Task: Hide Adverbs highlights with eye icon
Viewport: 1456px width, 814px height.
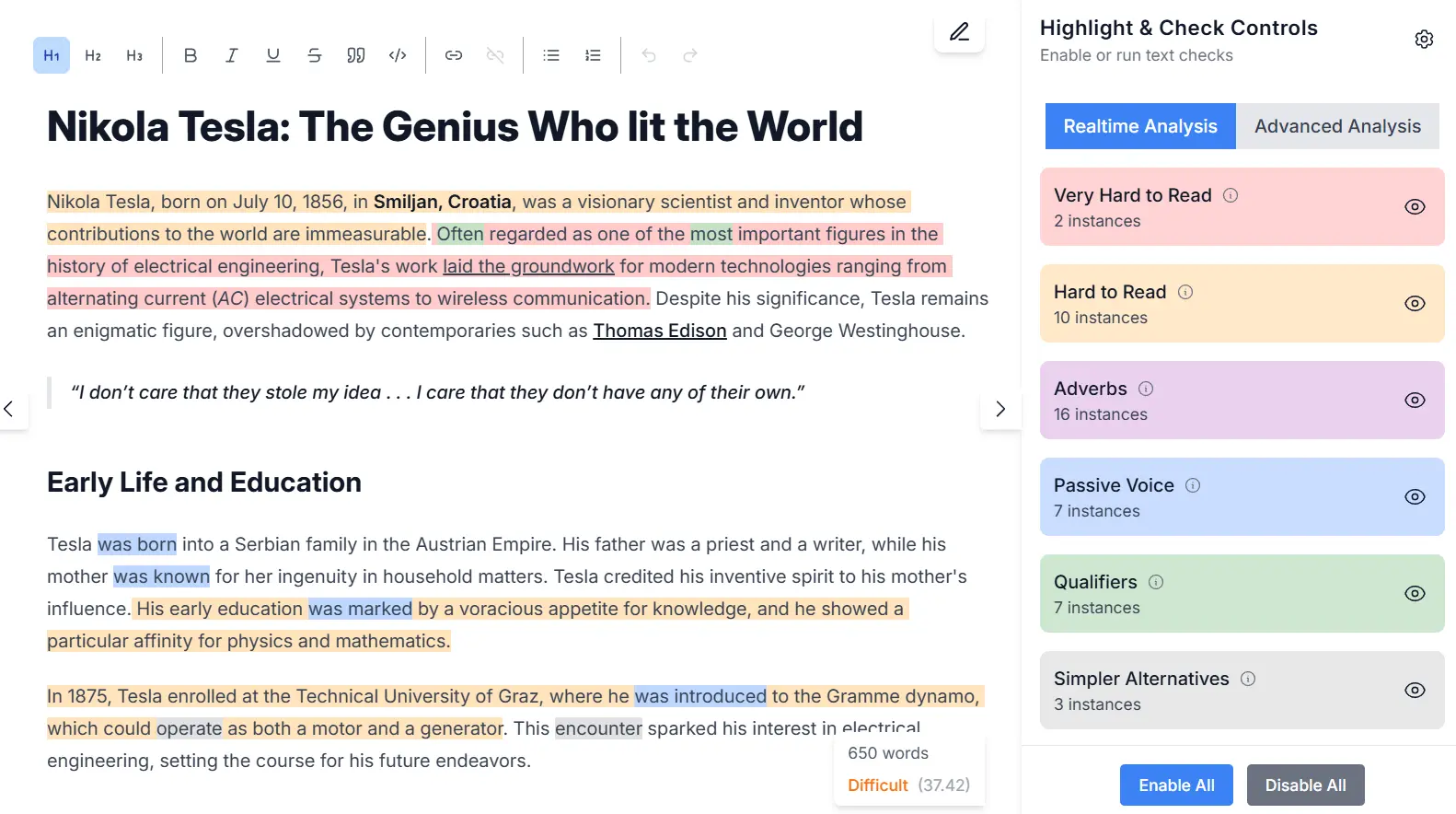Action: 1415,401
